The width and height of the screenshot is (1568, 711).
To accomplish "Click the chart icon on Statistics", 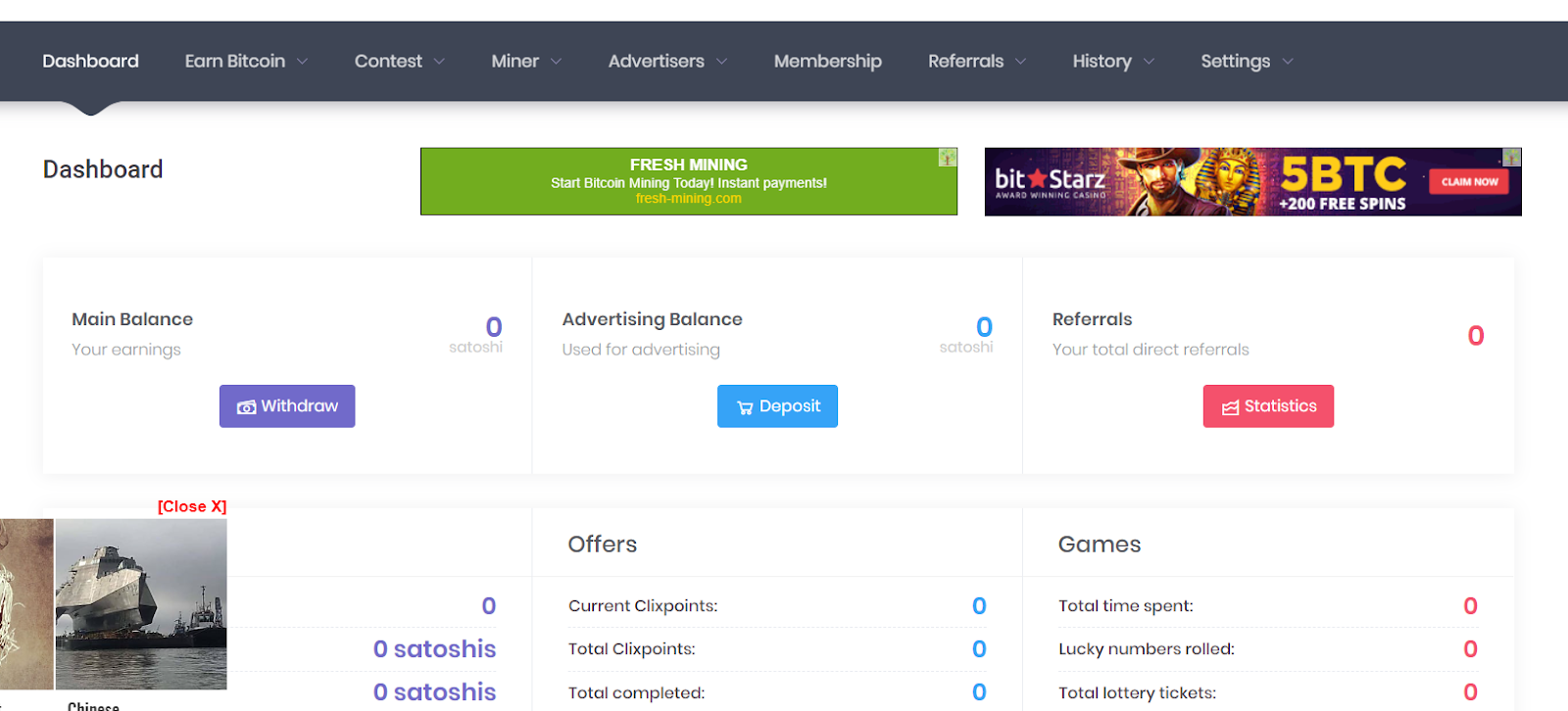I will tap(1230, 407).
